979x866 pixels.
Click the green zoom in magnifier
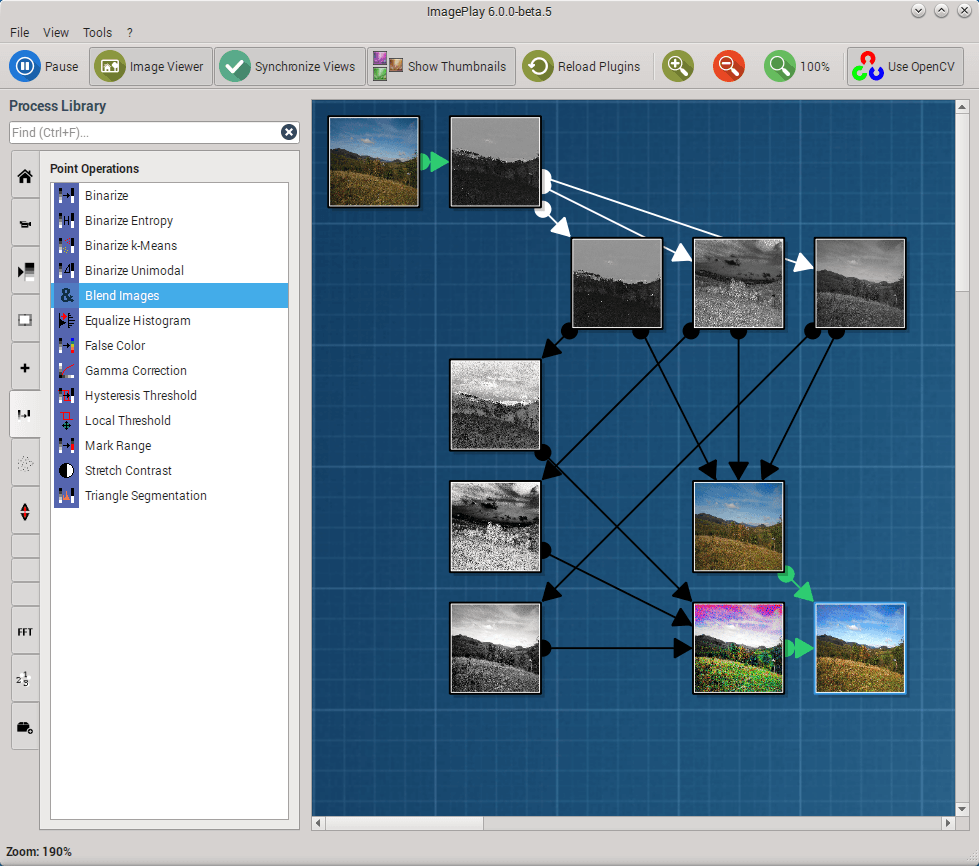(x=678, y=66)
